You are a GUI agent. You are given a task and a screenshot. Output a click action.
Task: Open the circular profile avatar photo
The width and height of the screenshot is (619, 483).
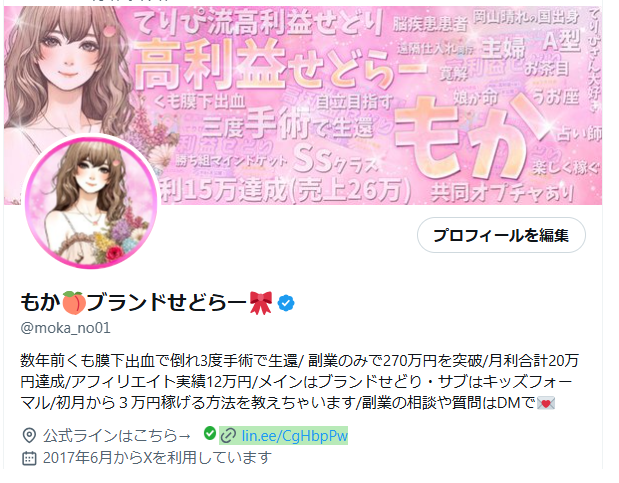[x=91, y=202]
